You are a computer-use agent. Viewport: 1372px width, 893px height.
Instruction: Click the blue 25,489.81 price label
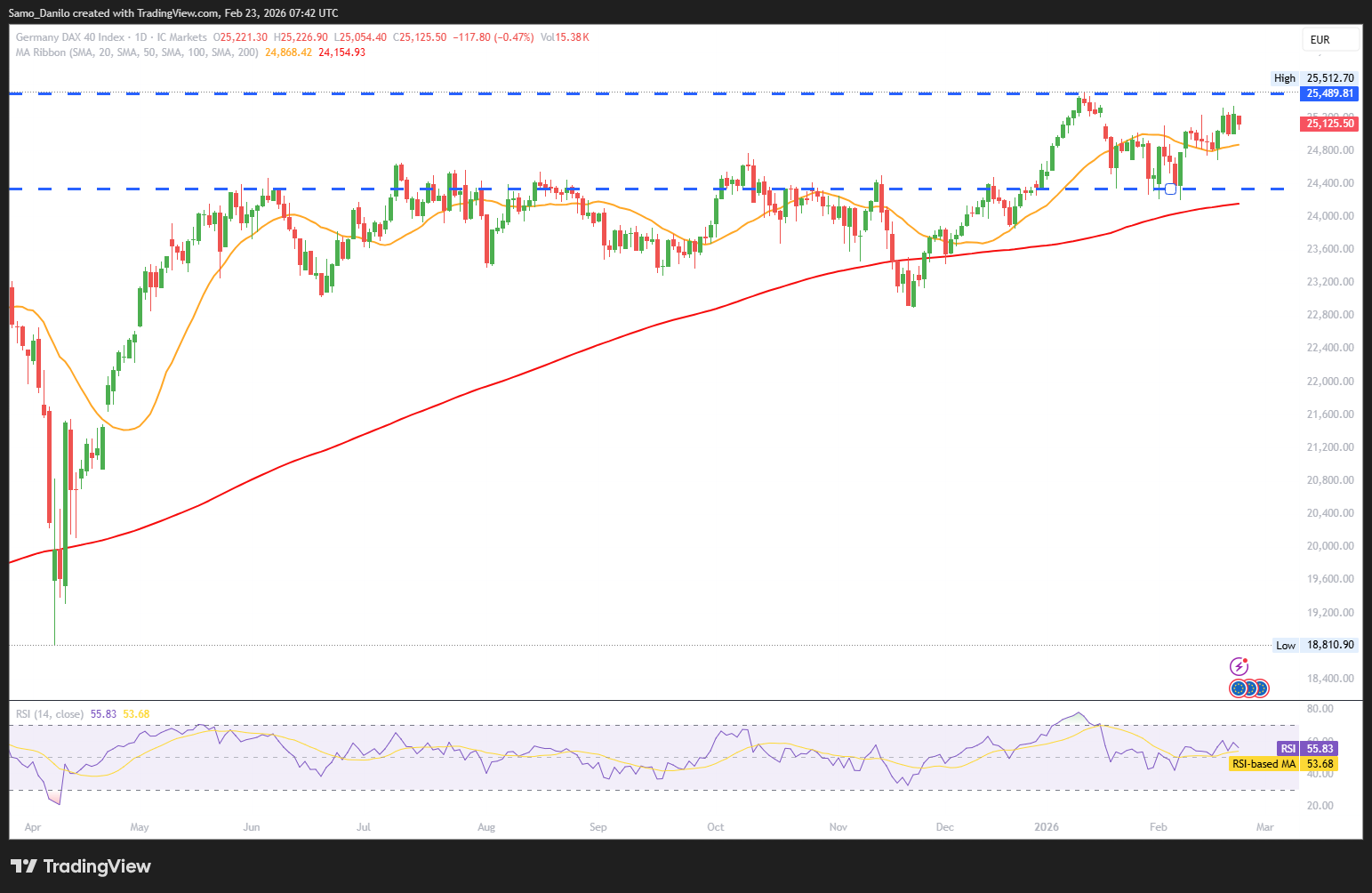tap(1330, 93)
